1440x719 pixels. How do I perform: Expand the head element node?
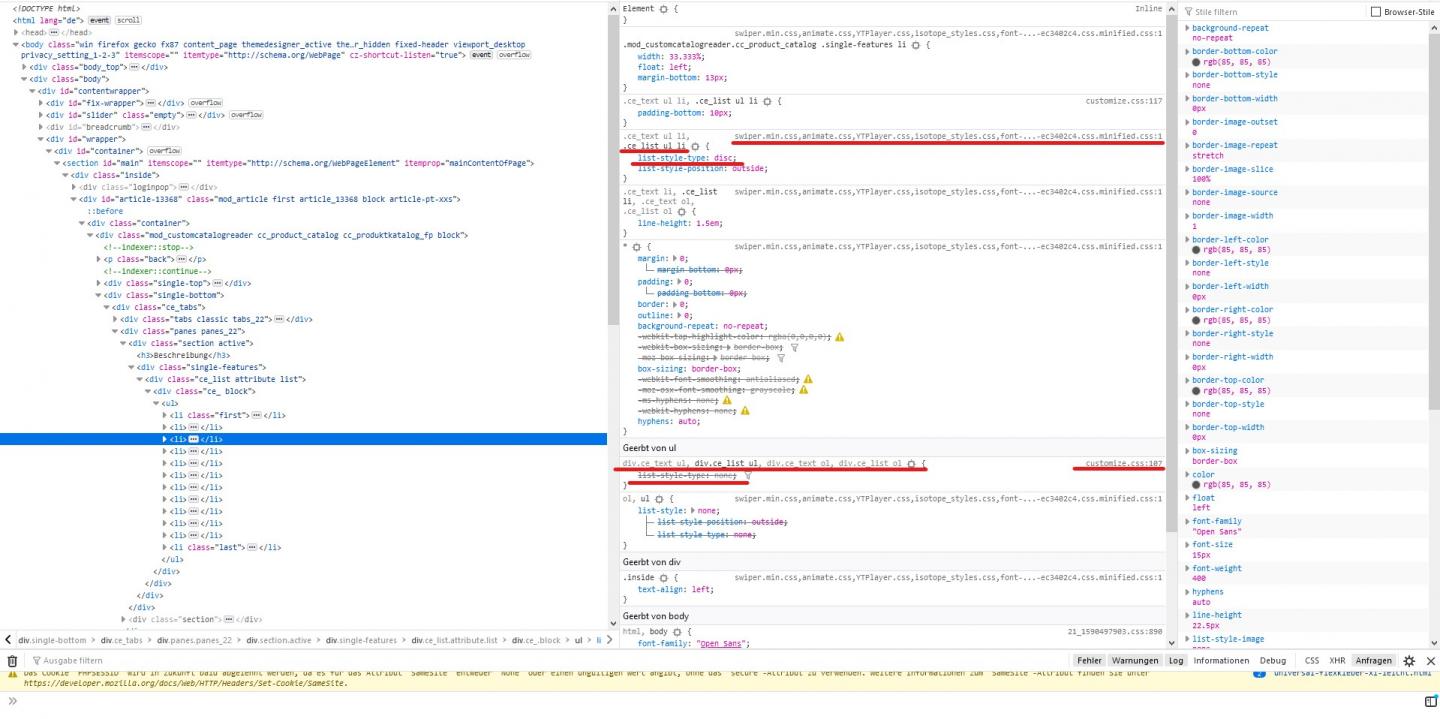point(16,32)
